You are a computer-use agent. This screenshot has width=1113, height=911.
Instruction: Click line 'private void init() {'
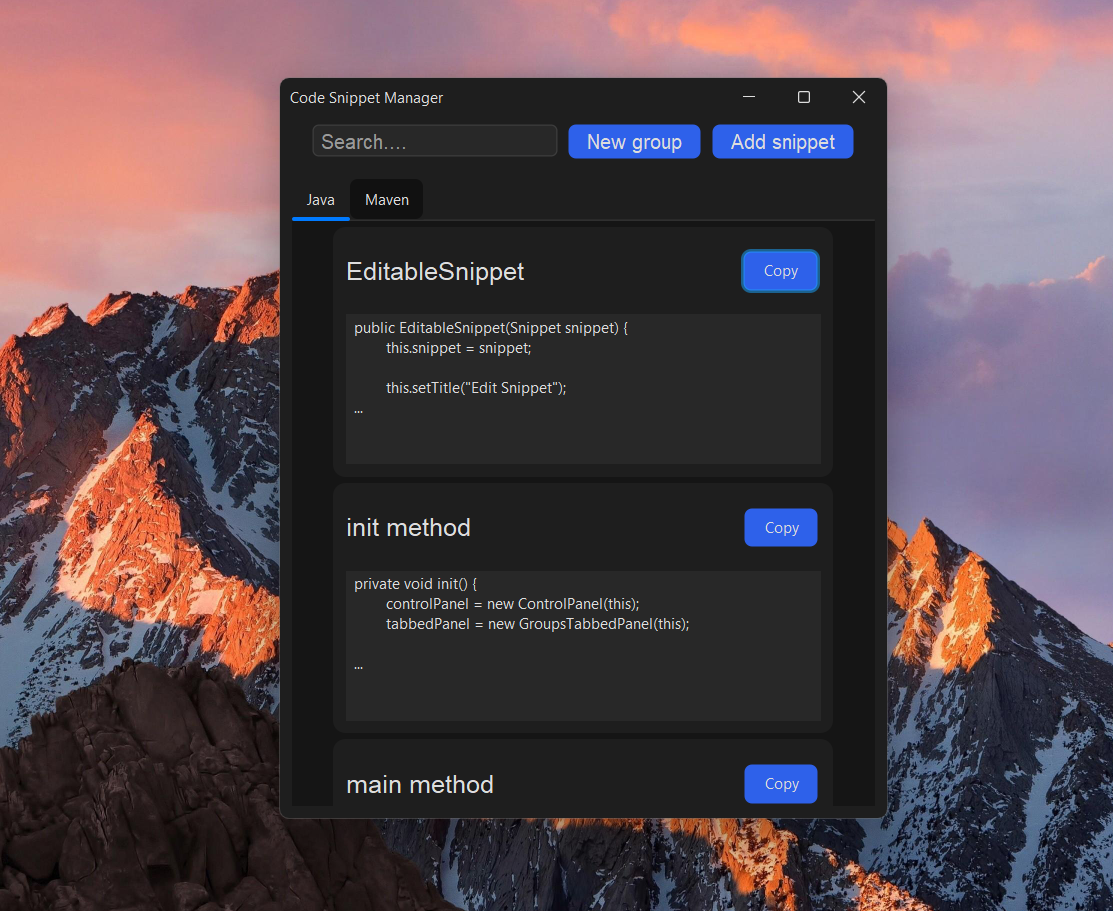click(415, 584)
